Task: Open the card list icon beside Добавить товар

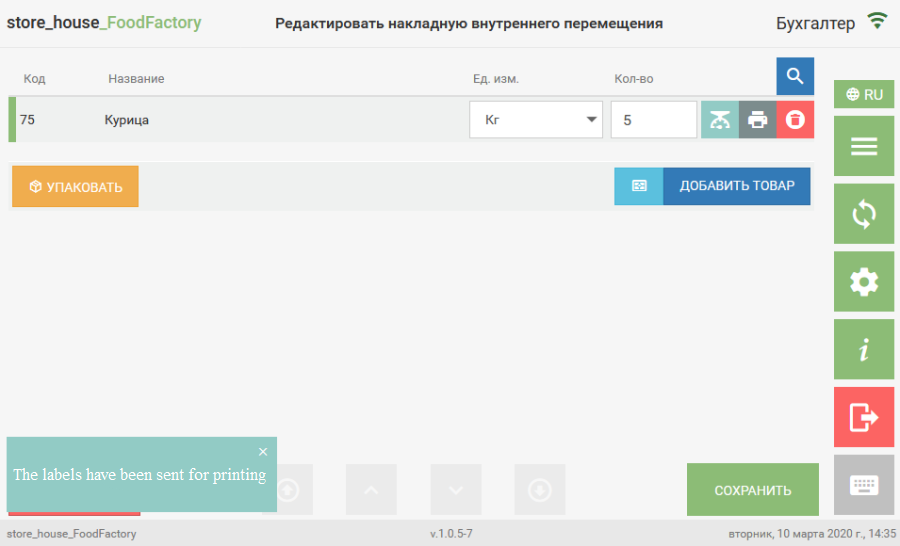Action: pos(639,186)
